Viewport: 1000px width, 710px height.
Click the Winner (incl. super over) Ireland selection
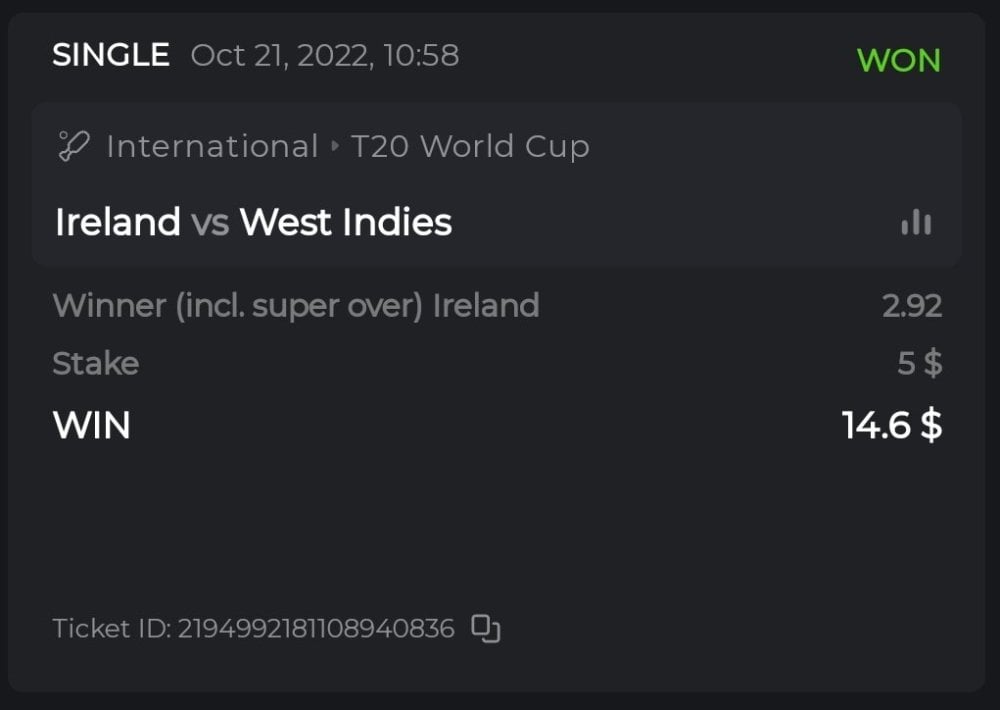tap(296, 305)
